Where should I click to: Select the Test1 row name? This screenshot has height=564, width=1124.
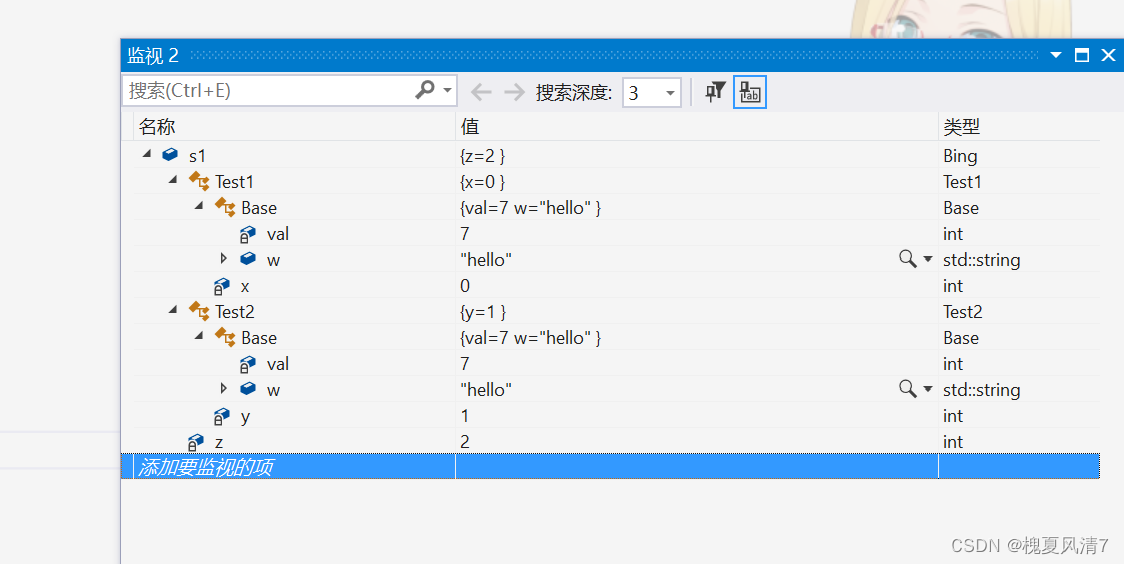(234, 182)
